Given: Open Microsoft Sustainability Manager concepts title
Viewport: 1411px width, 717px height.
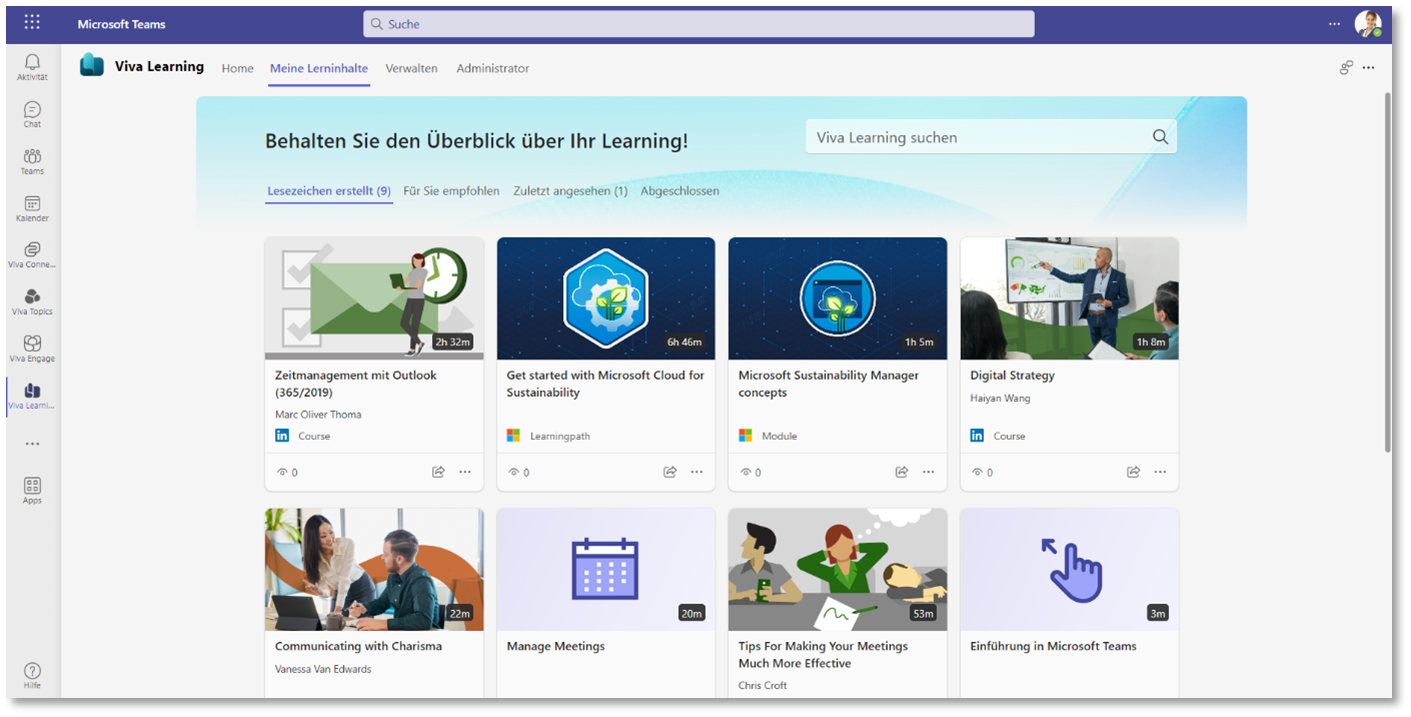Looking at the screenshot, I should (x=828, y=384).
